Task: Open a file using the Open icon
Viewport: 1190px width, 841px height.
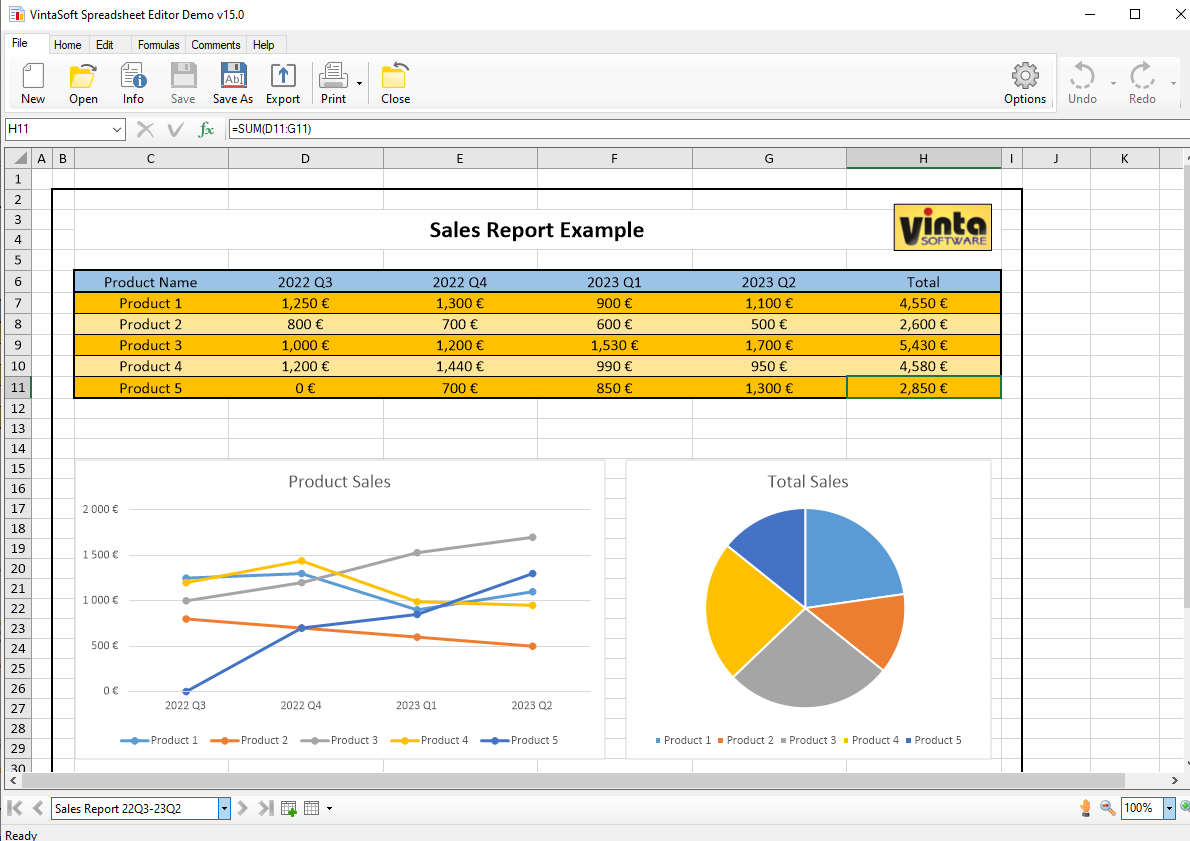Action: (x=83, y=83)
